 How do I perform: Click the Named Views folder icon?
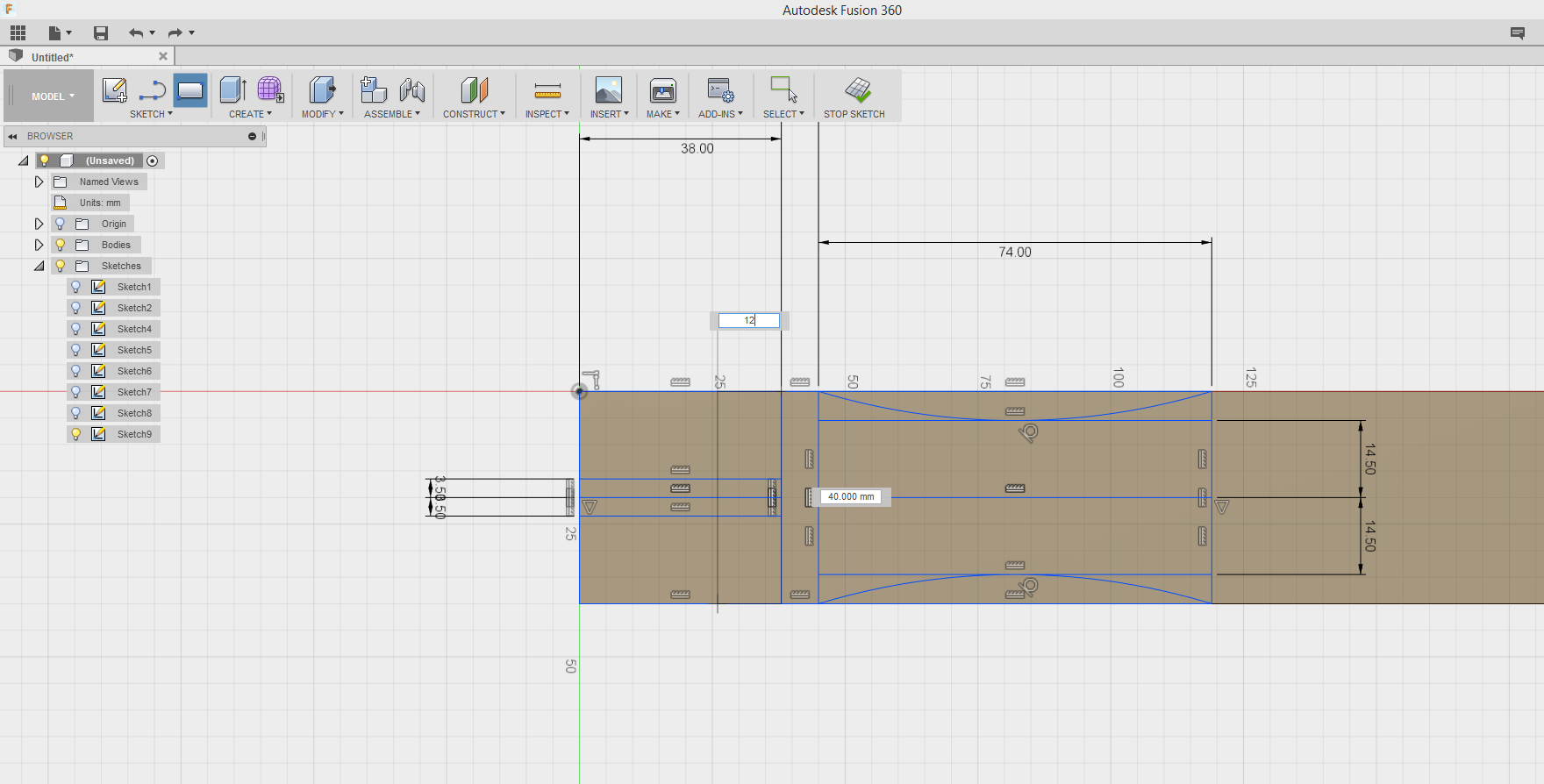pos(61,182)
